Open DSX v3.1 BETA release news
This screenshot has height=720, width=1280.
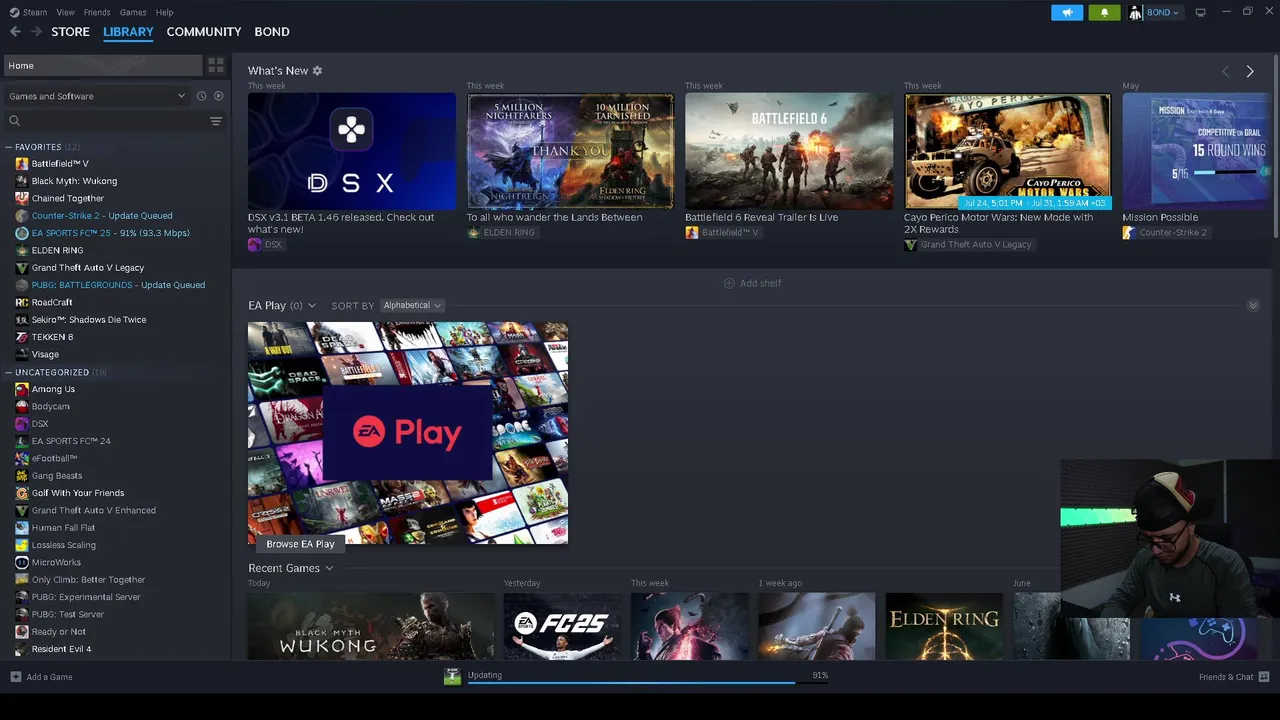tap(341, 223)
